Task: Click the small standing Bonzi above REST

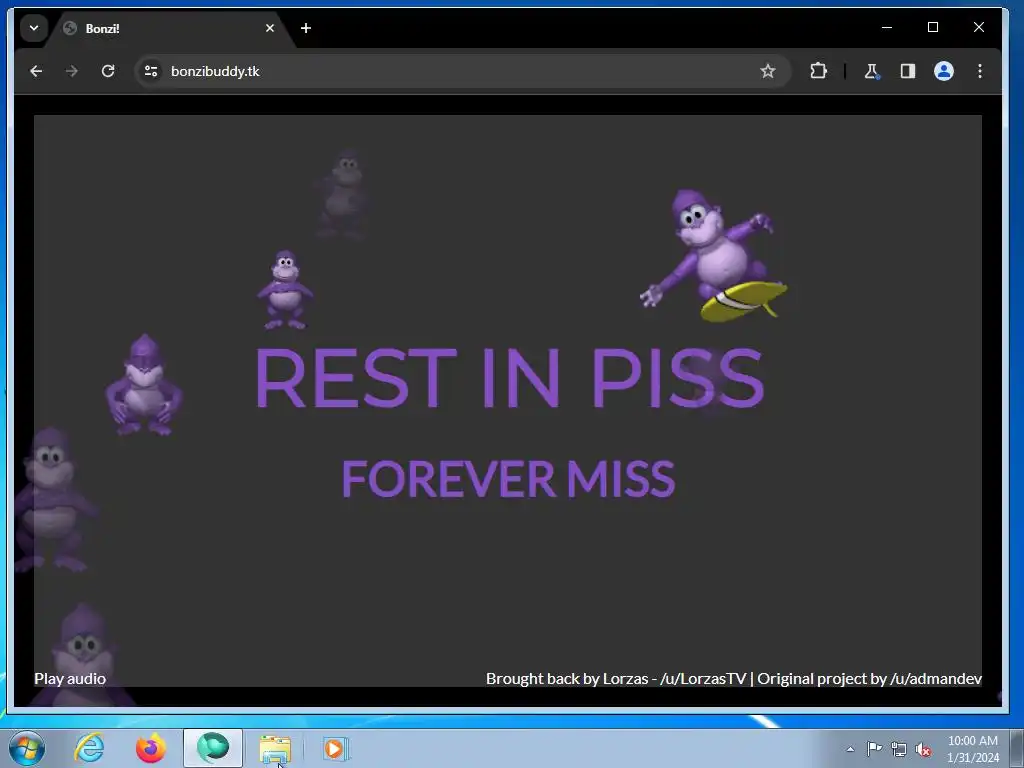Action: pyautogui.click(x=285, y=289)
